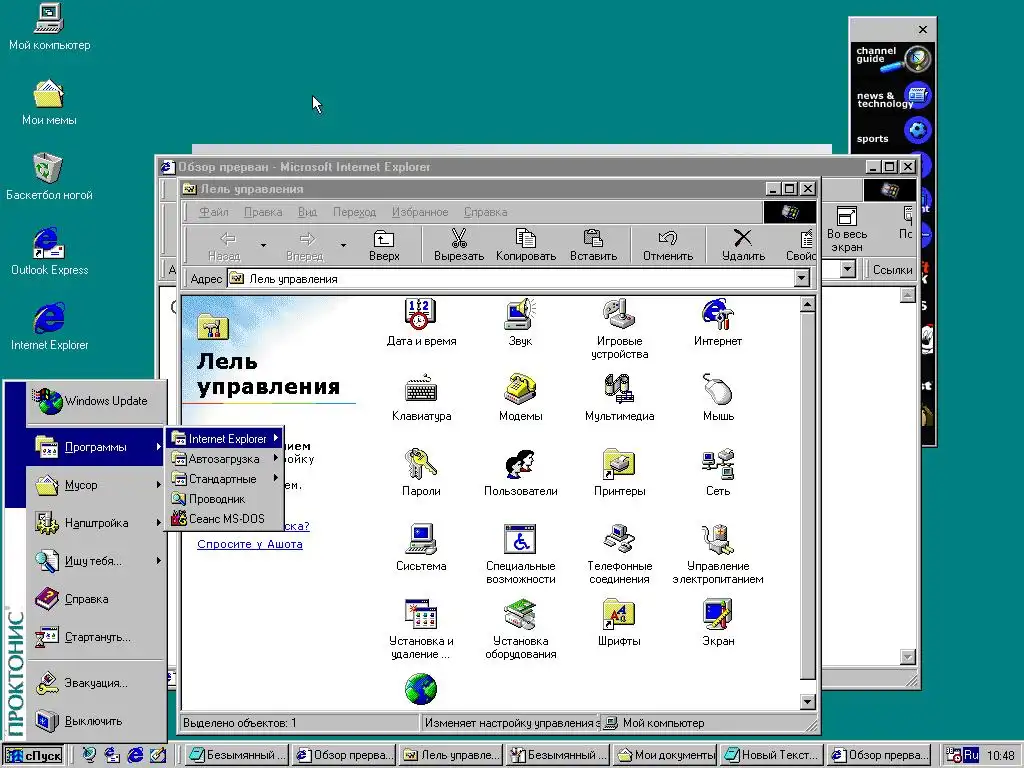Expand Автозагрузка submenu in programs list
The image size is (1024, 768).
(225, 459)
